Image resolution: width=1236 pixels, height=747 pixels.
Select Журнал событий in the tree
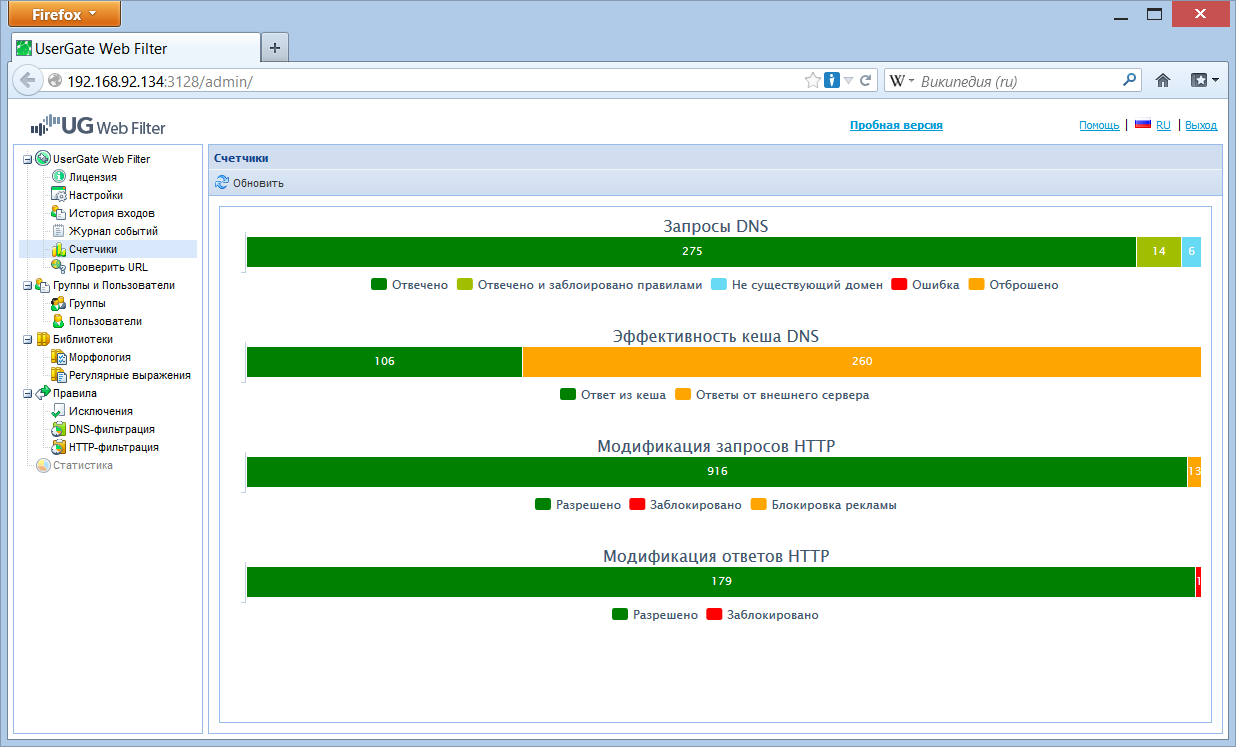pos(113,231)
